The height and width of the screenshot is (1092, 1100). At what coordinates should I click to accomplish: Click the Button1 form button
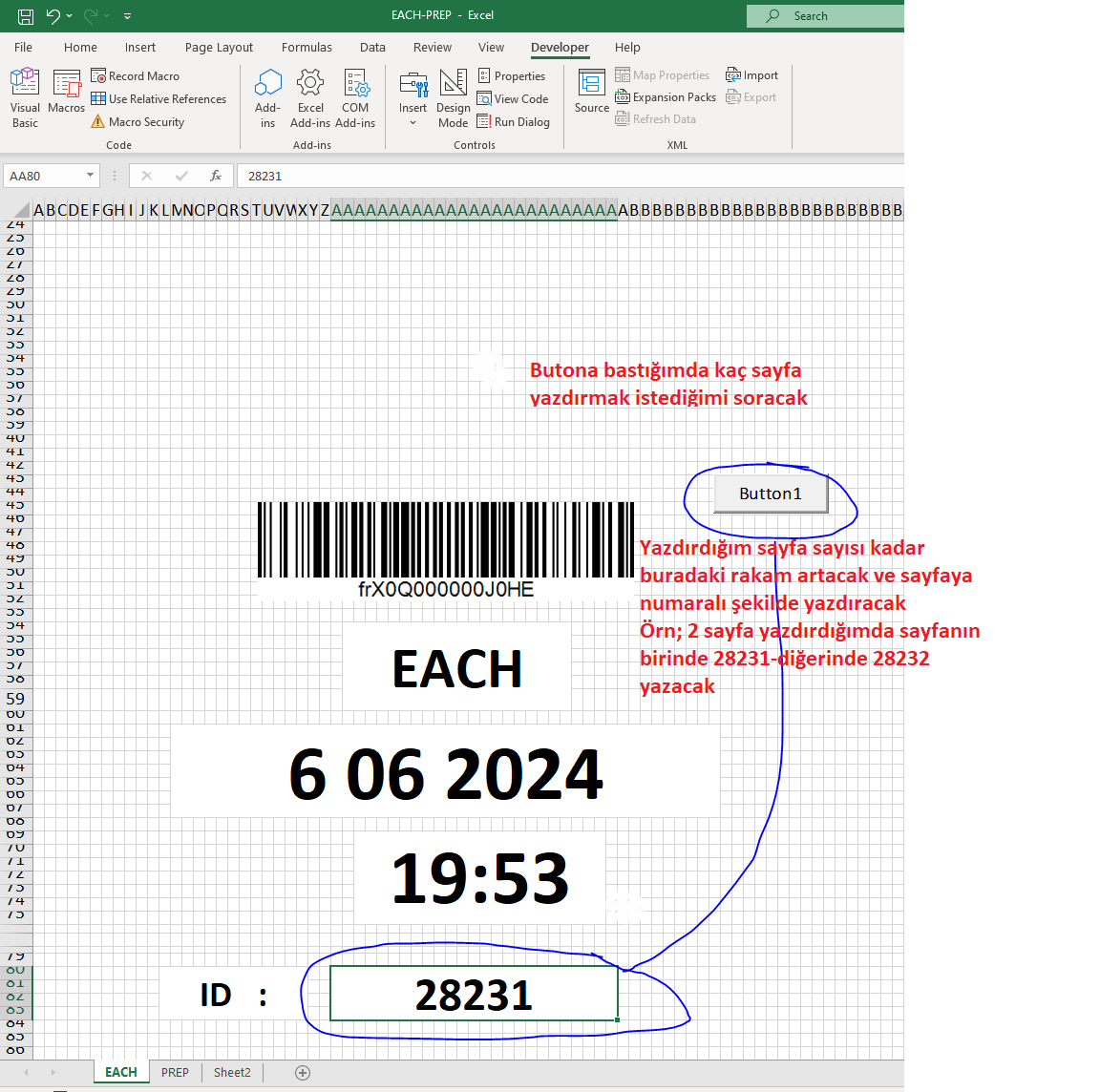[771, 493]
